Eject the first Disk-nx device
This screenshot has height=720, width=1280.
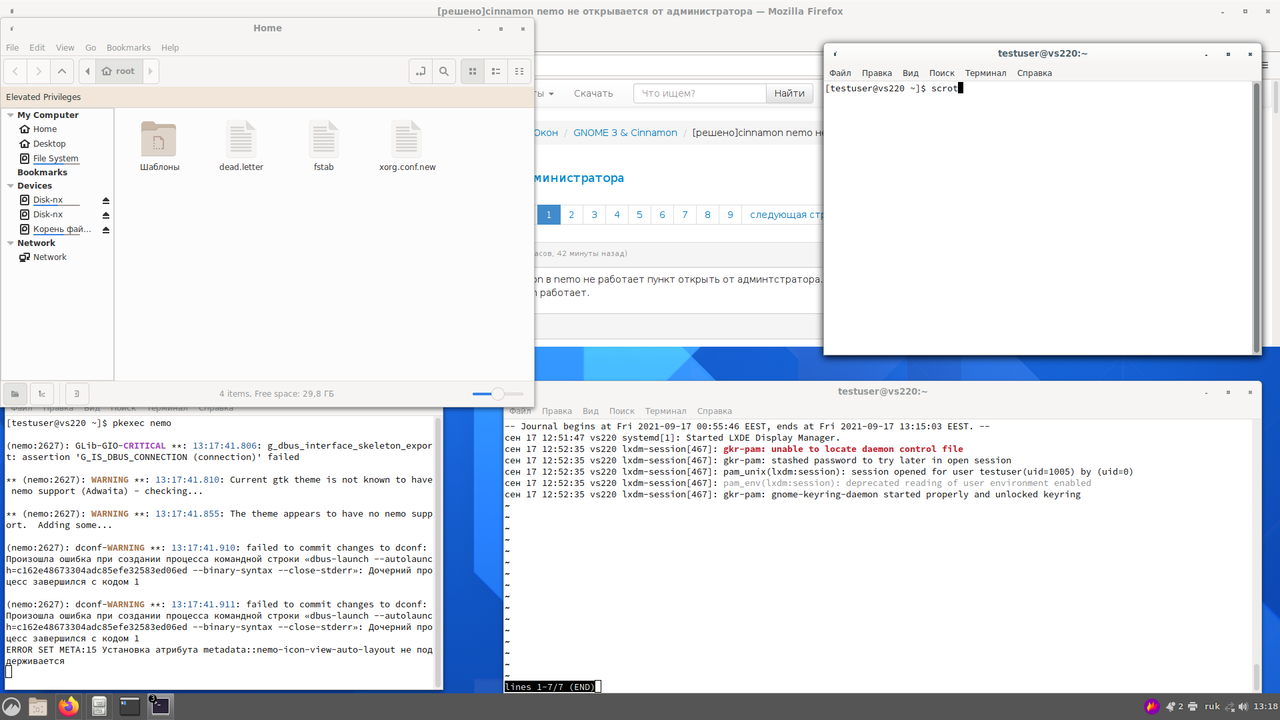click(106, 200)
